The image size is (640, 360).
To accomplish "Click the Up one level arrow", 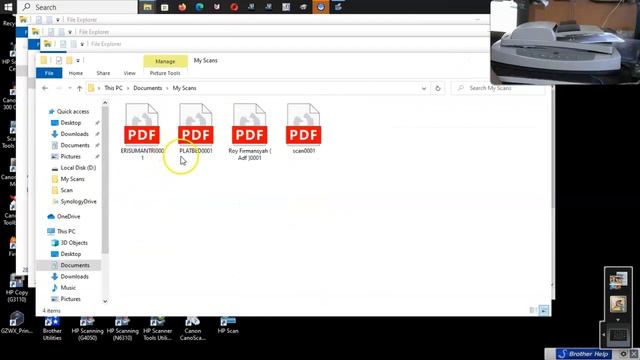I will [x=80, y=88].
